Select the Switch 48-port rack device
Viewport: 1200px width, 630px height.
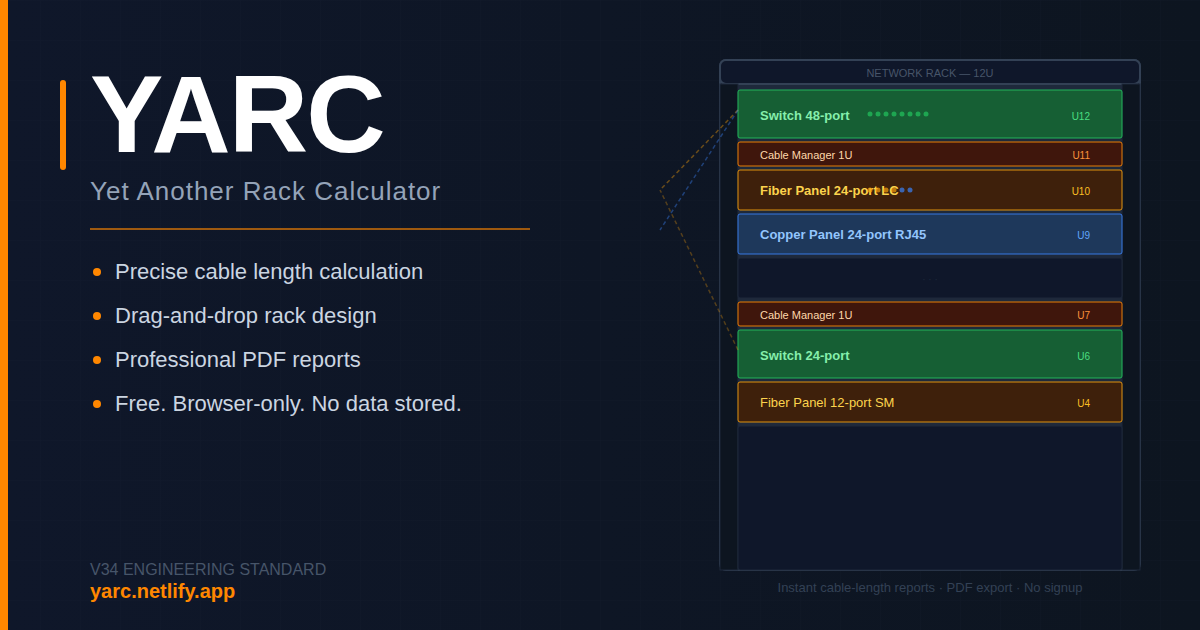tap(930, 114)
